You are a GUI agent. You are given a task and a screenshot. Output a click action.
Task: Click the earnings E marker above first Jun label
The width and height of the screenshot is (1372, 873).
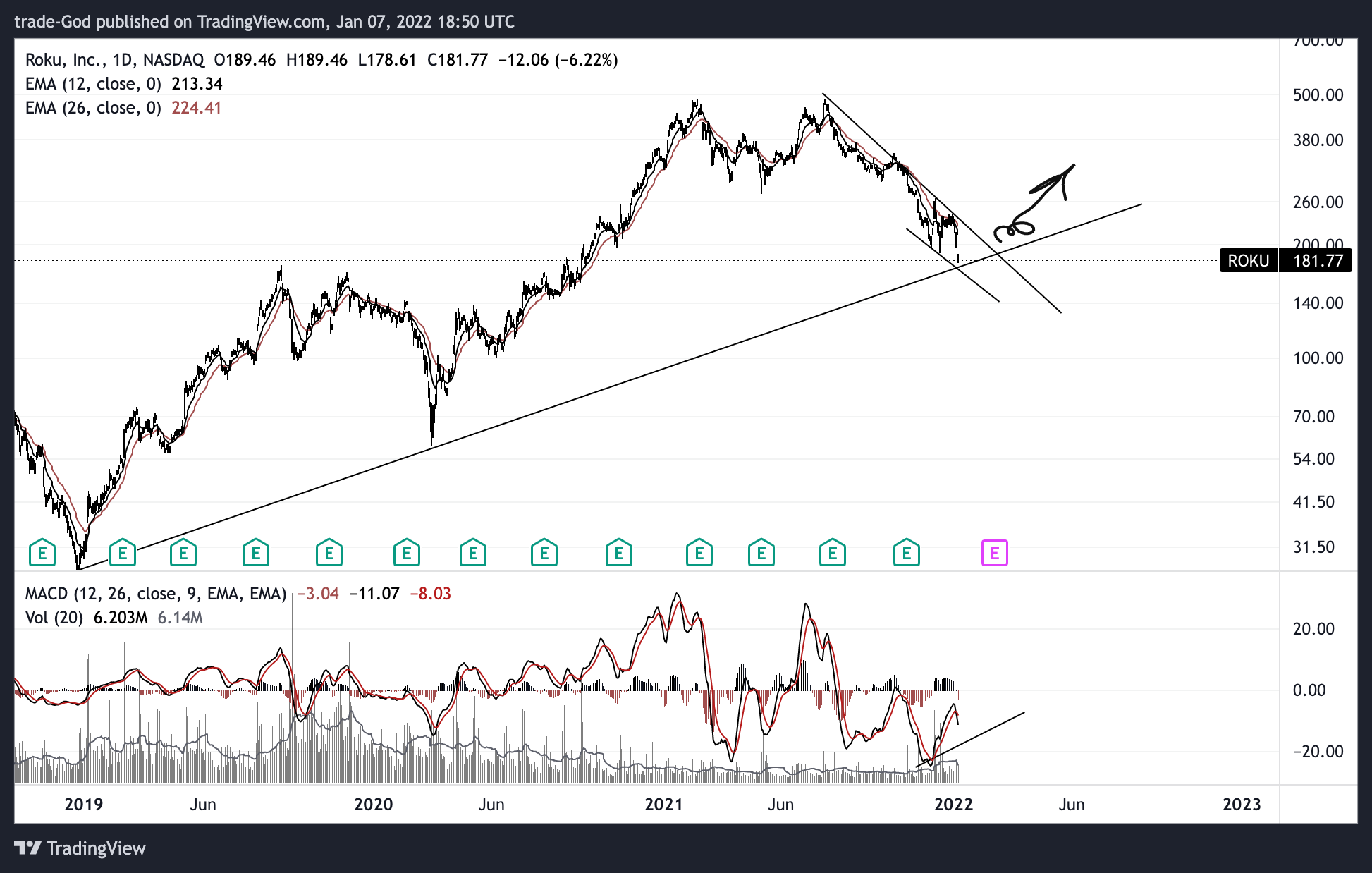[x=183, y=553]
